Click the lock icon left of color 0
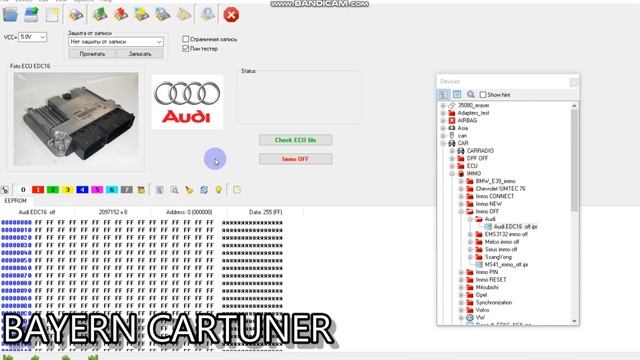640x360 pixels. tap(5, 190)
